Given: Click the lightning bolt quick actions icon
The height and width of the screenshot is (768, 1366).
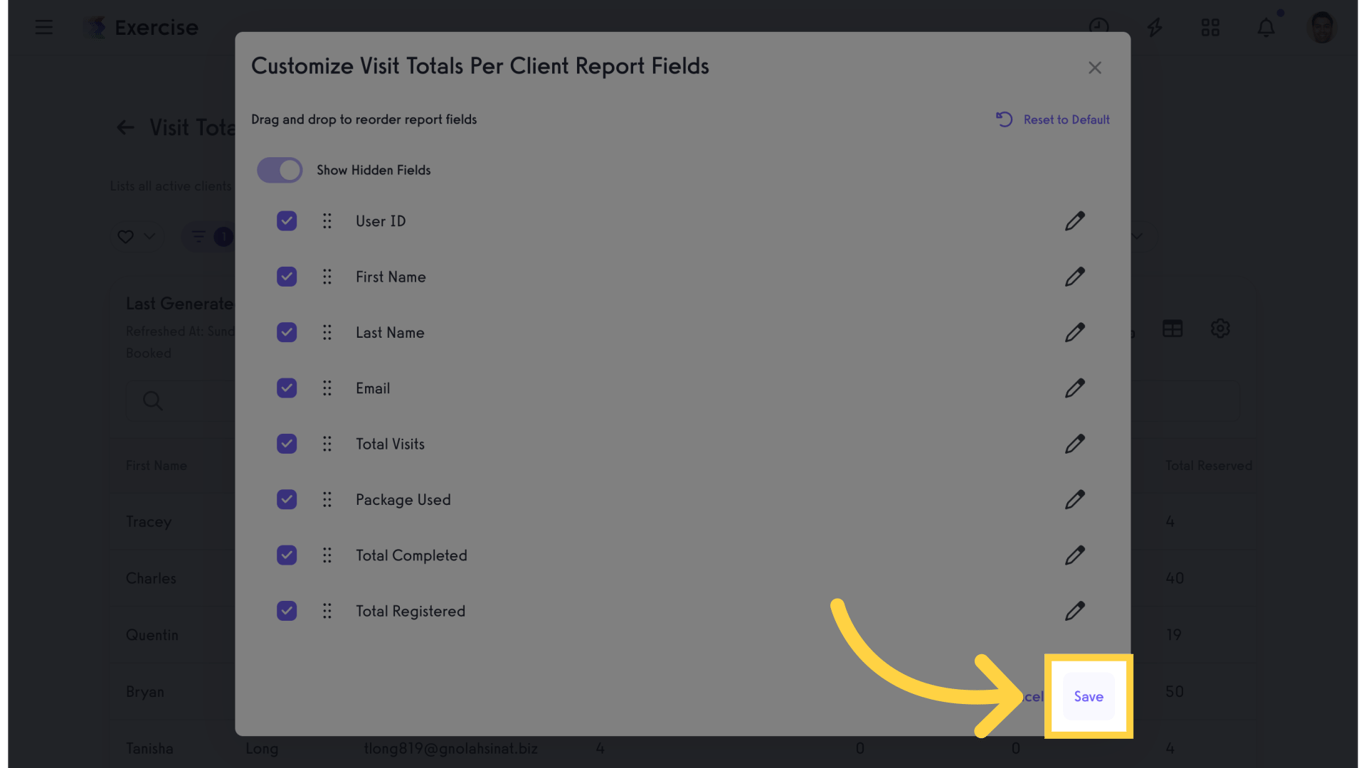Looking at the screenshot, I should pyautogui.click(x=1154, y=28).
